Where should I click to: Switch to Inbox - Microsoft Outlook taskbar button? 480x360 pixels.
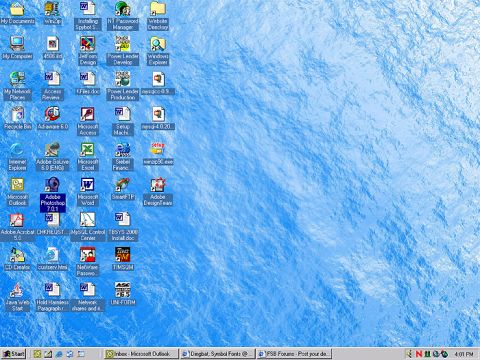(141, 354)
